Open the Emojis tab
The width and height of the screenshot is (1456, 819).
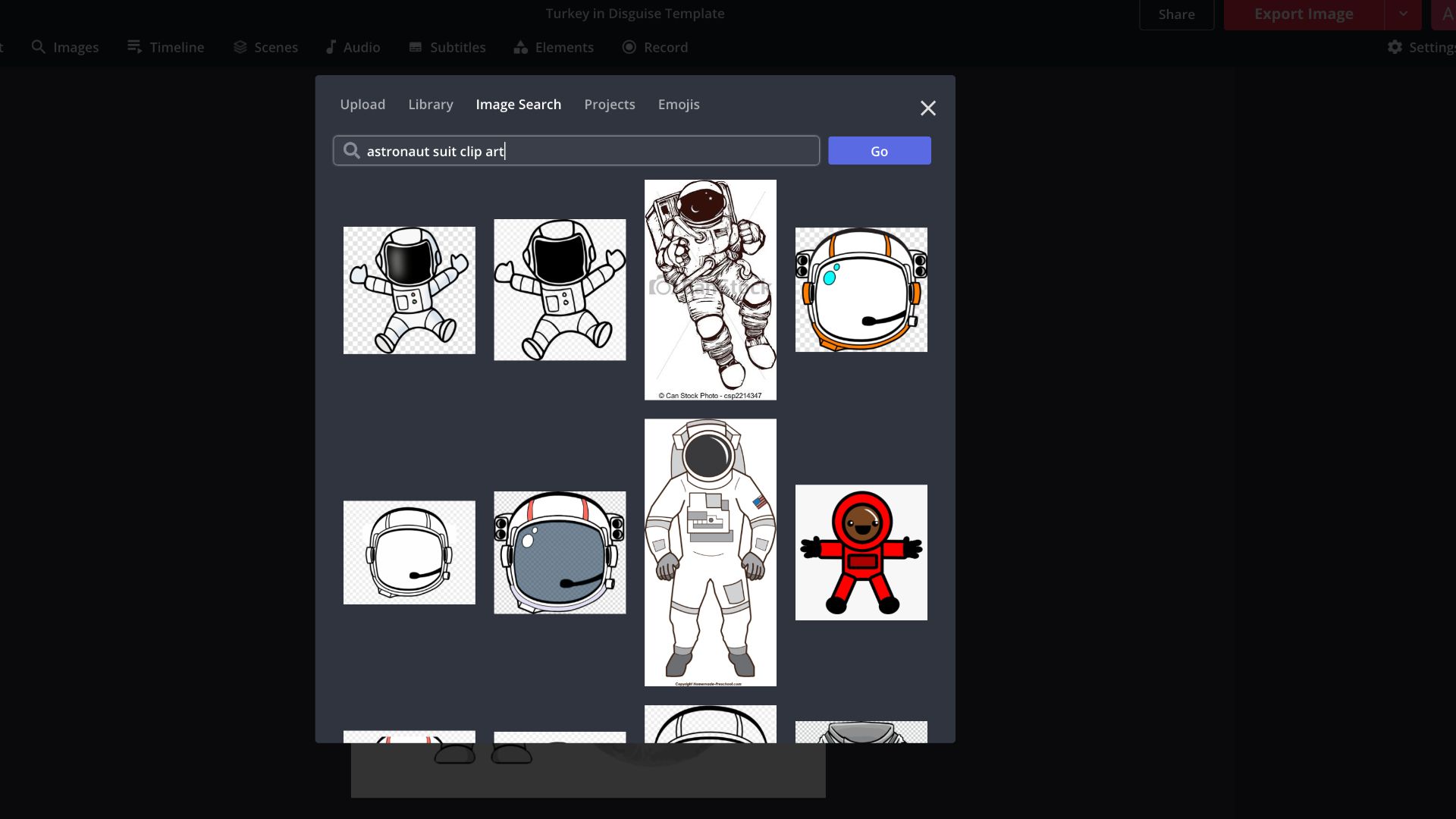(679, 105)
